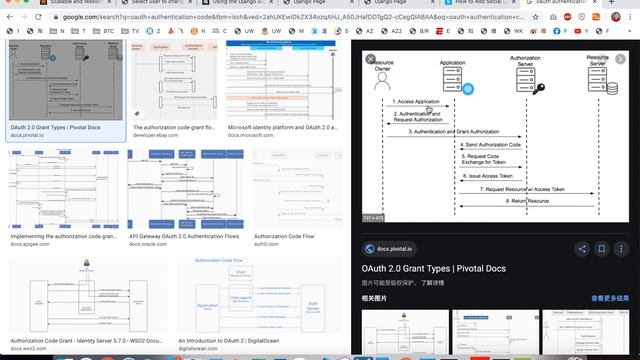Share the previewed image
This screenshot has width=640, height=360.
(x=582, y=249)
